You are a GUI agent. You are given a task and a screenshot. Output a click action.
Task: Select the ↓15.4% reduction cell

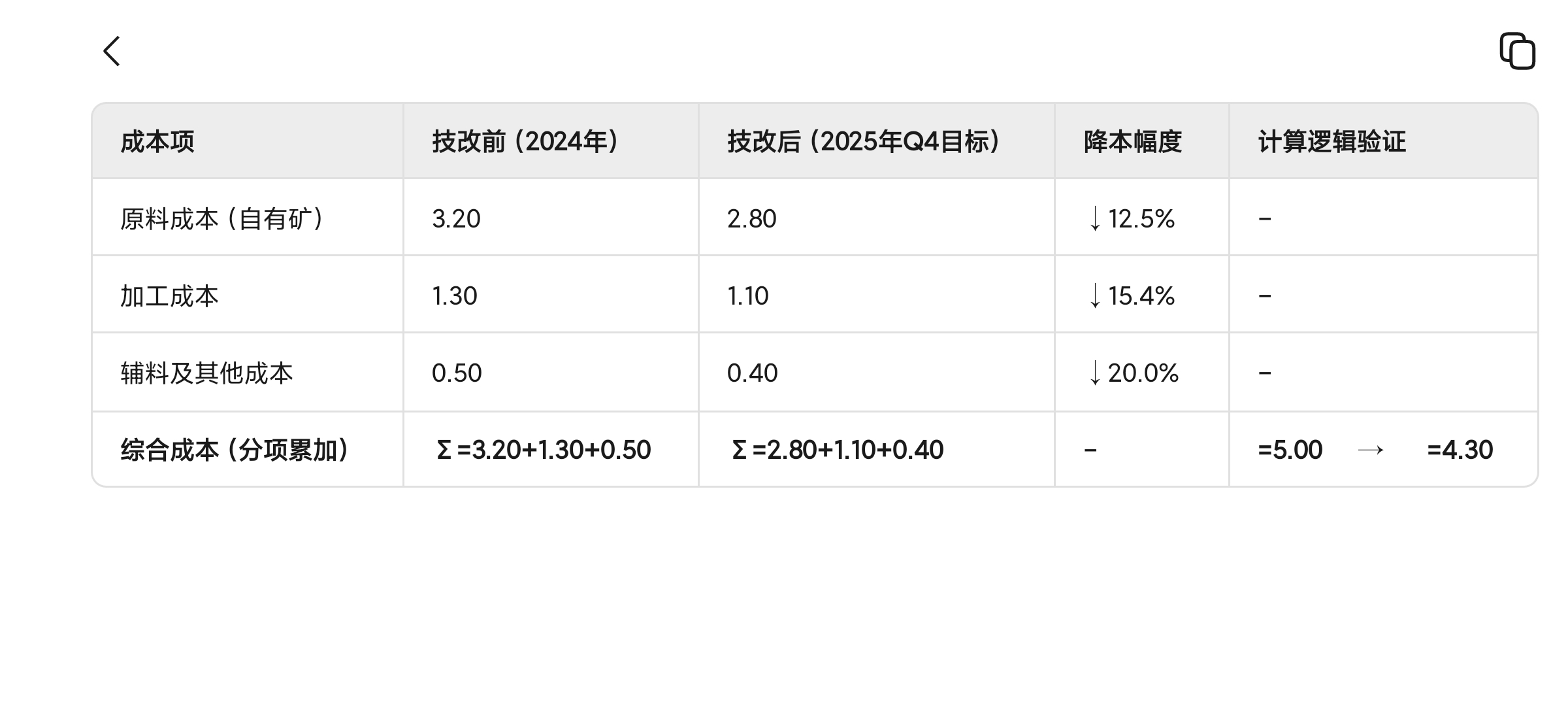(1132, 296)
